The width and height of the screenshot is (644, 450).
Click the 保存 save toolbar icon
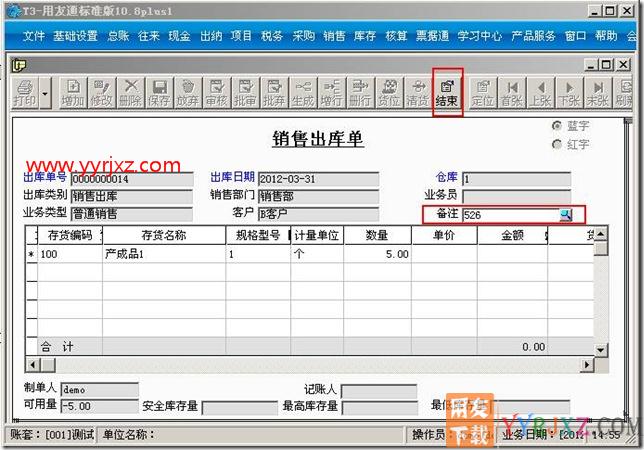coord(159,93)
